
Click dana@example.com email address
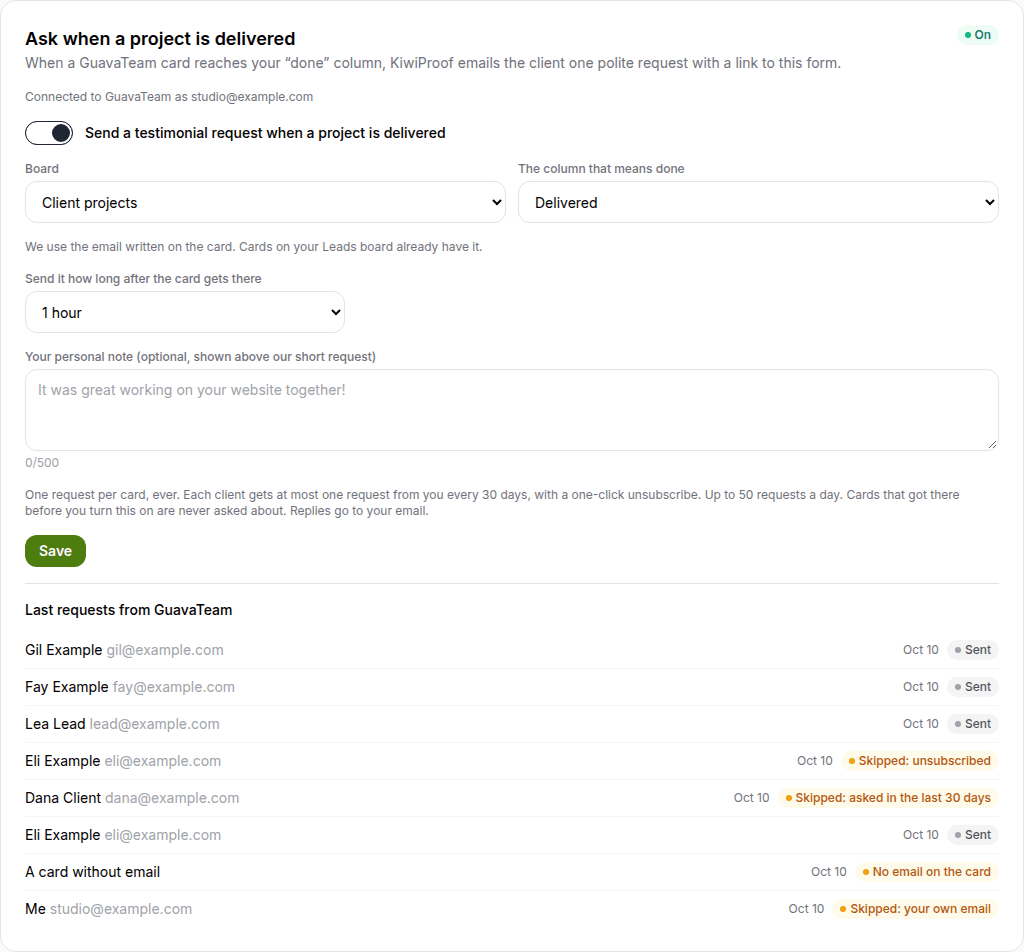pos(172,798)
